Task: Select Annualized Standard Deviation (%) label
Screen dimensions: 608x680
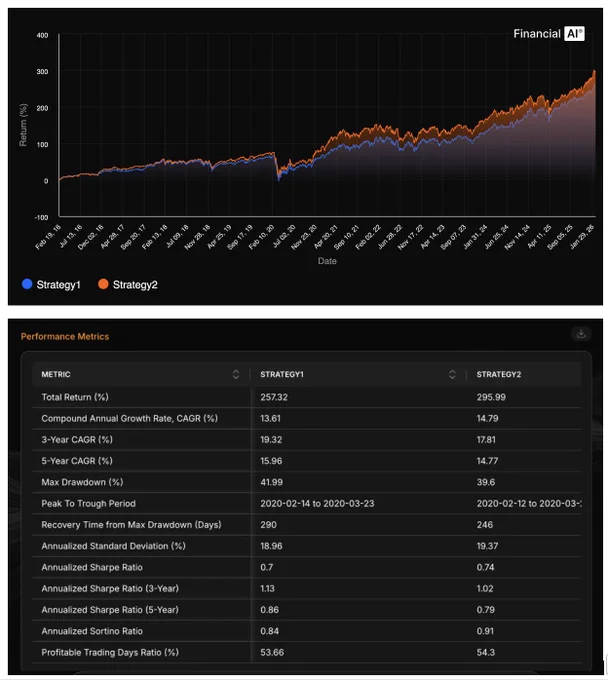Action: (114, 546)
